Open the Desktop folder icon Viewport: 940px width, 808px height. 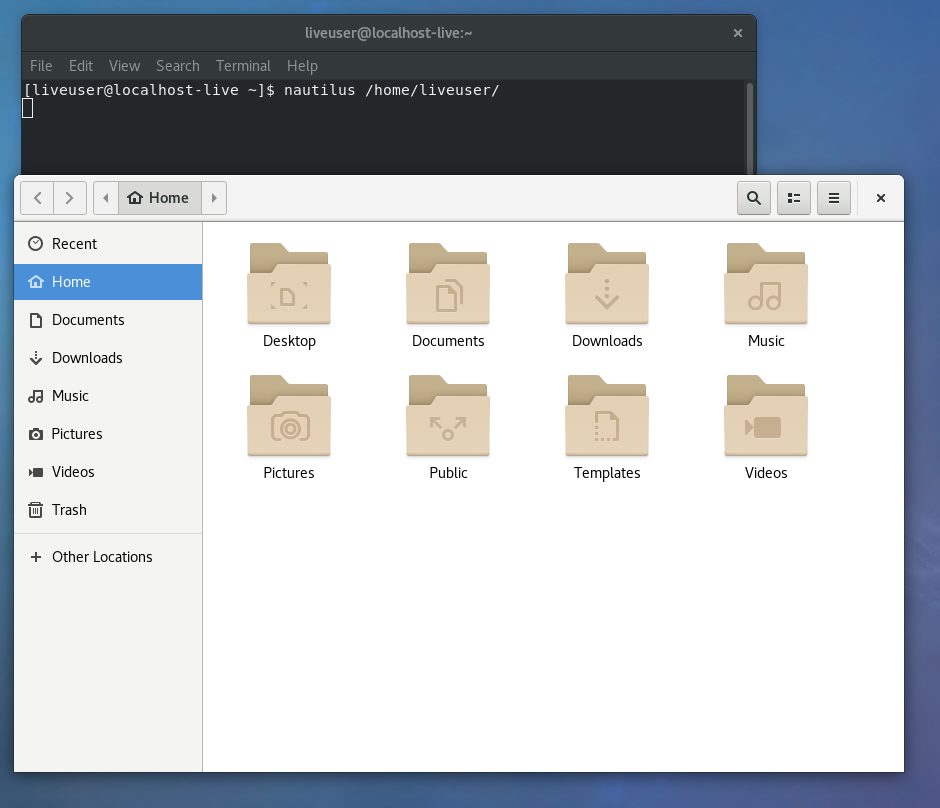289,284
